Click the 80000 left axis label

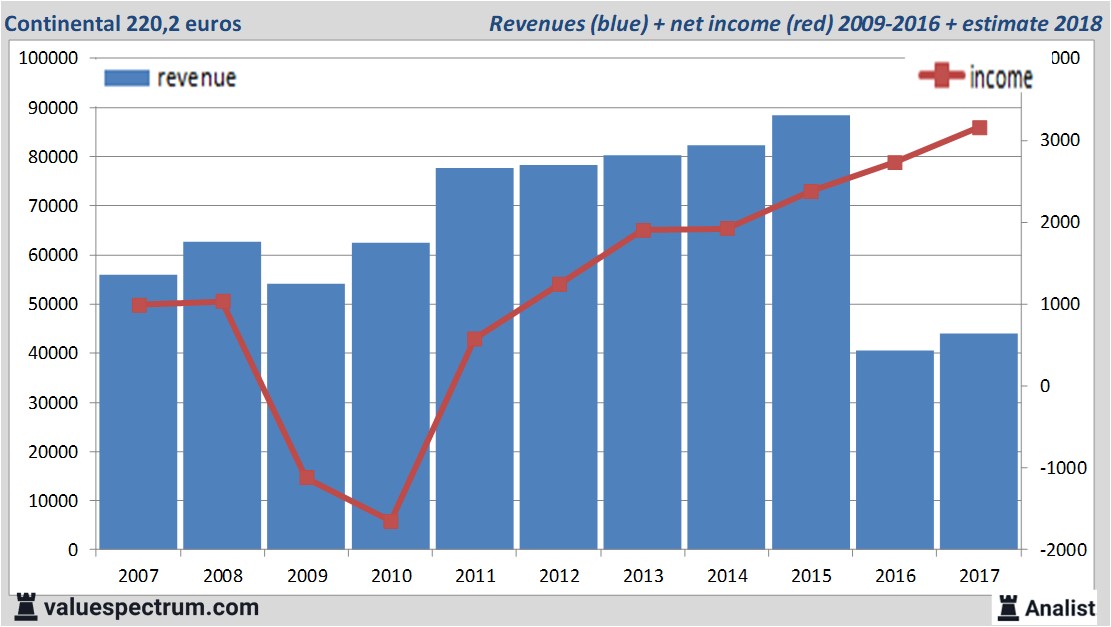[53, 157]
